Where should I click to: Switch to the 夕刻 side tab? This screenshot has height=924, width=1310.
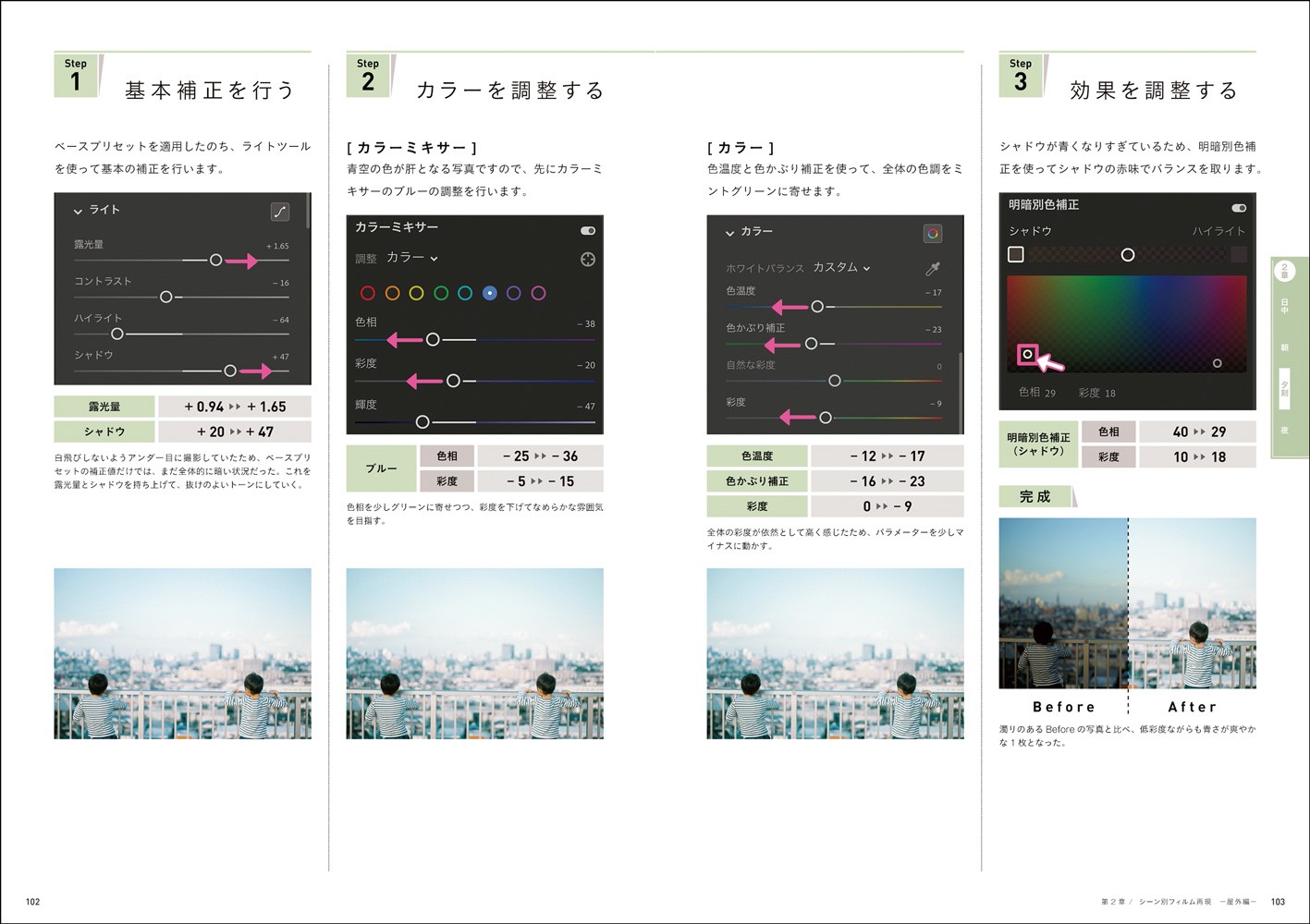coord(1284,388)
